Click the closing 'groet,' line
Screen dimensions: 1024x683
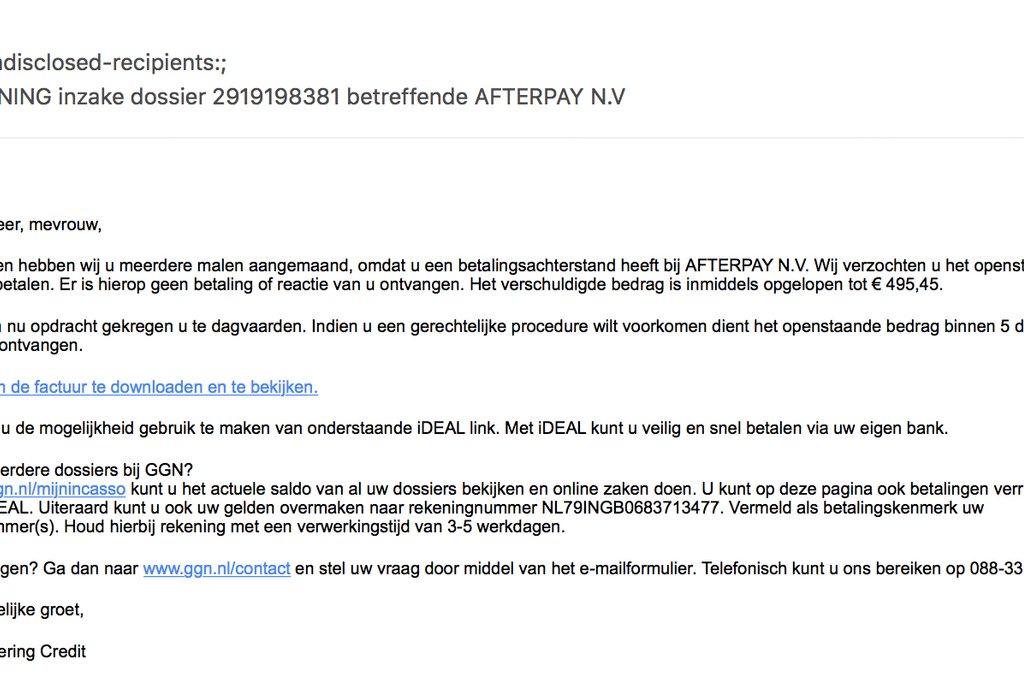pyautogui.click(x=60, y=610)
